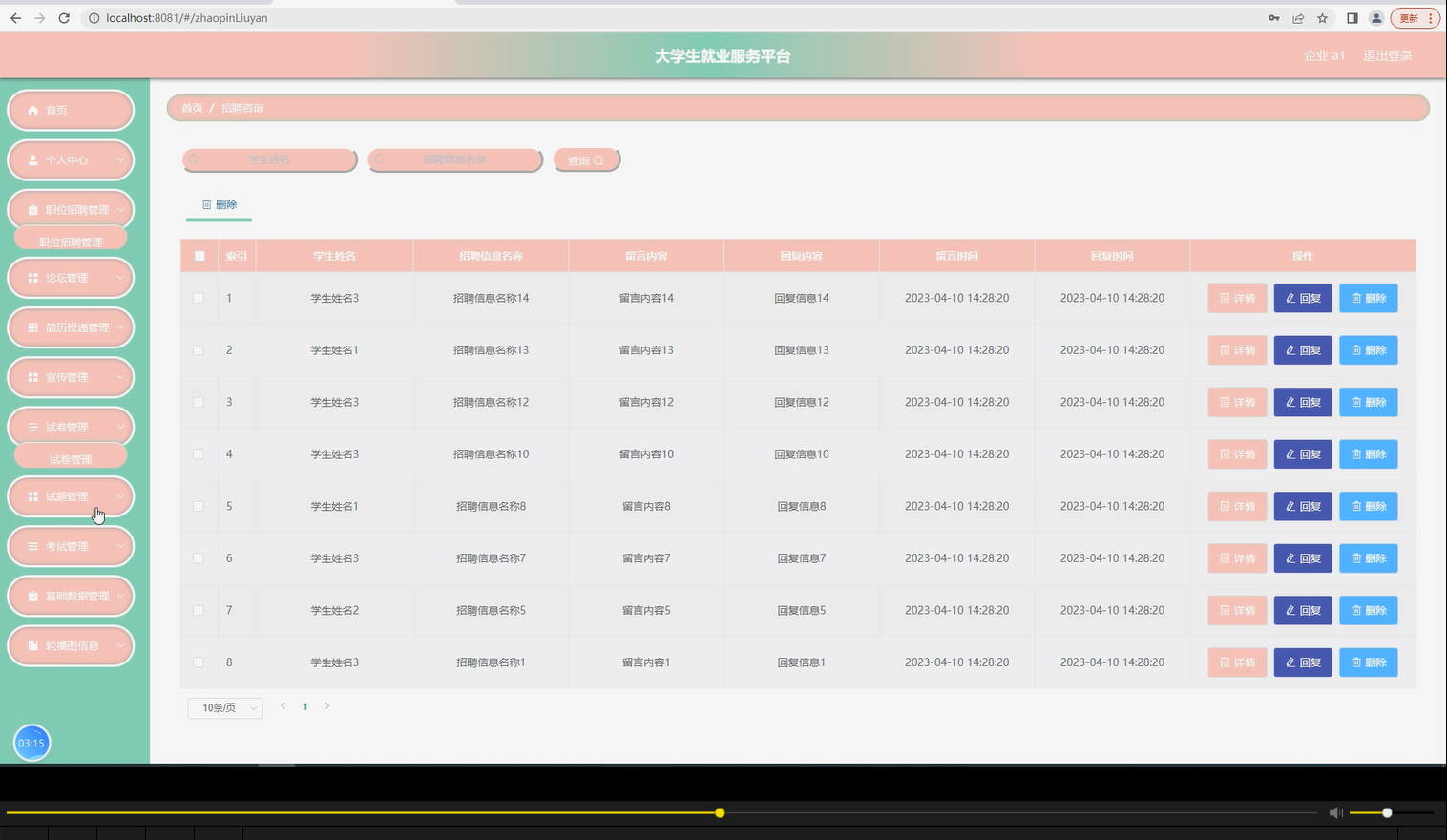Expand 简历投递管理 sidebar menu
The width and height of the screenshot is (1447, 840).
click(x=71, y=327)
